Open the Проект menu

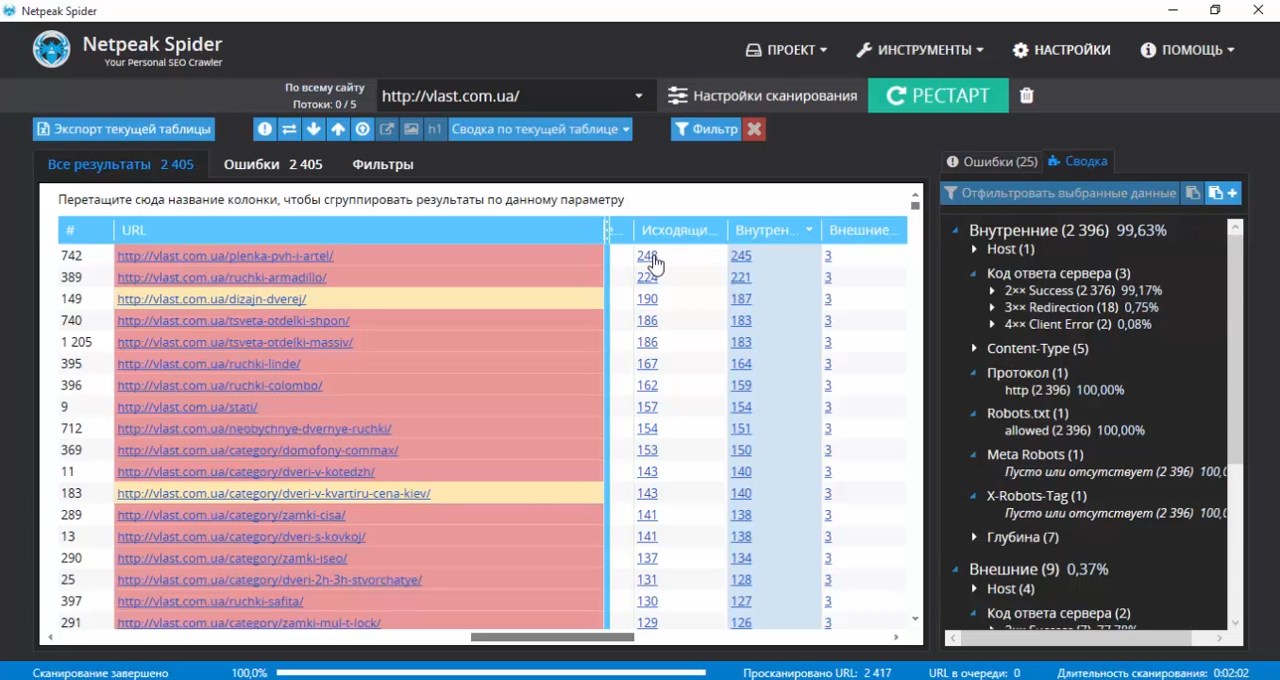point(786,50)
